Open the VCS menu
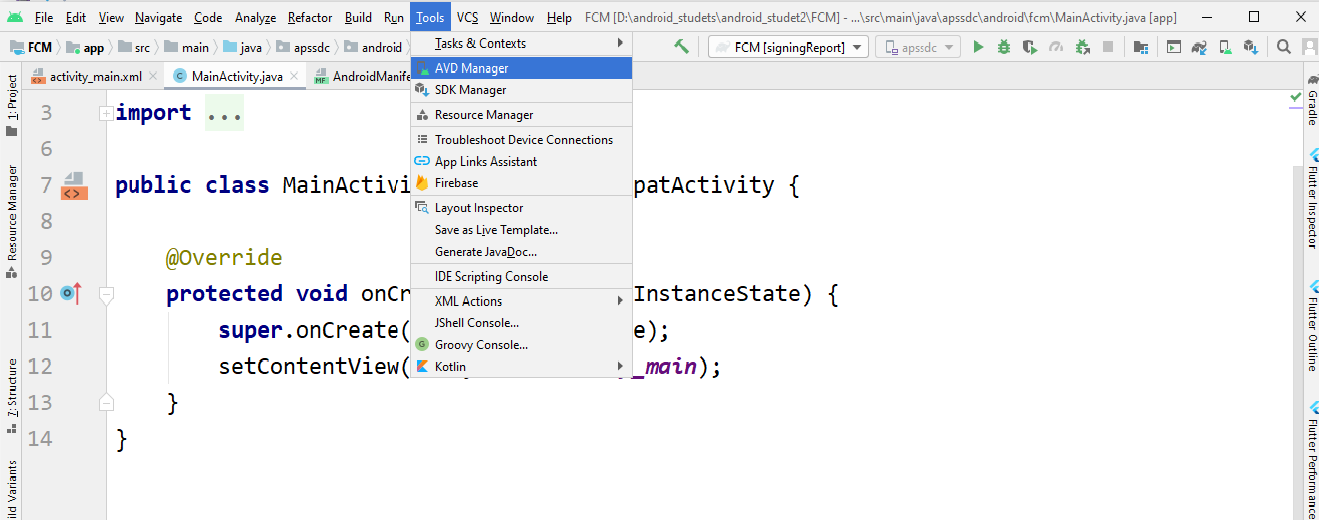 point(467,17)
